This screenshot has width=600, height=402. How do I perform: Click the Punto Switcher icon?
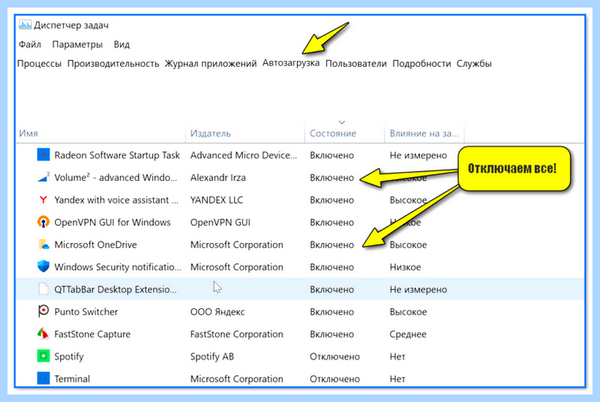(x=43, y=311)
